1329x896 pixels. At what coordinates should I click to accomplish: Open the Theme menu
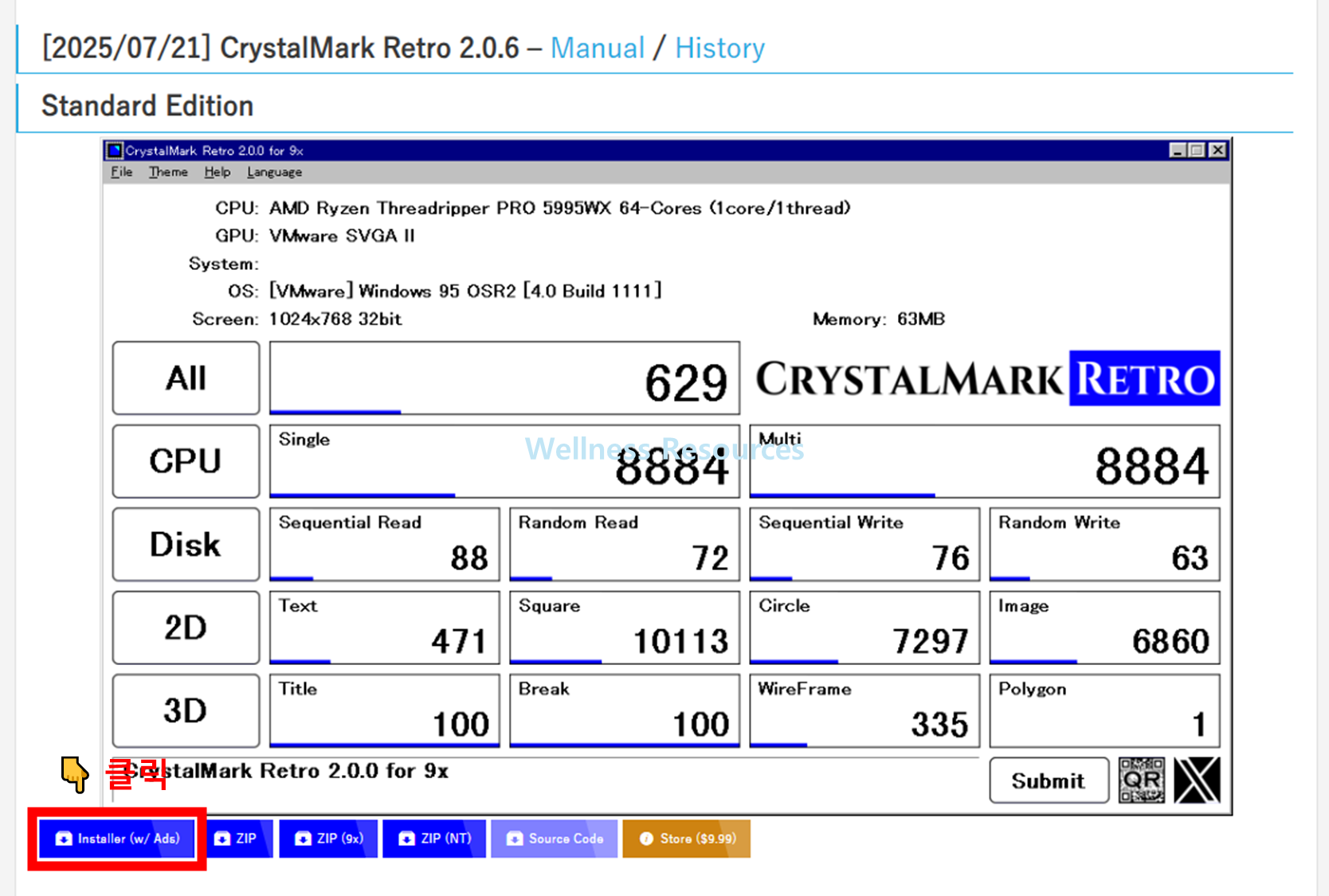click(x=168, y=172)
